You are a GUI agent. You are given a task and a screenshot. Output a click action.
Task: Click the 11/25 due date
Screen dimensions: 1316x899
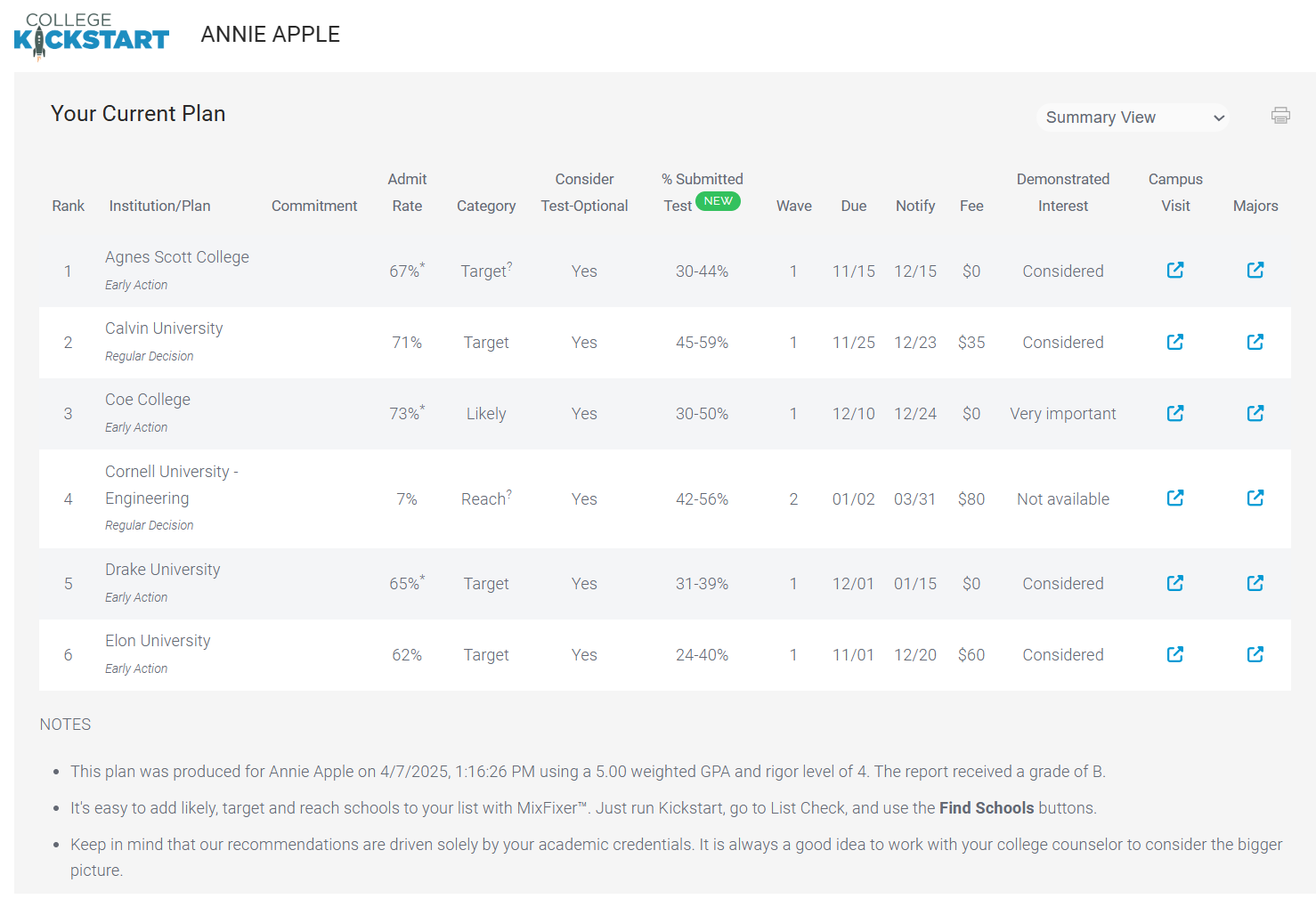point(854,343)
